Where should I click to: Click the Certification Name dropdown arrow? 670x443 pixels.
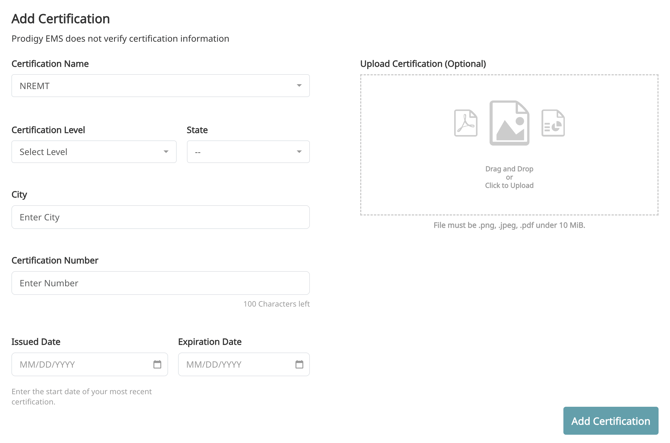tap(299, 86)
